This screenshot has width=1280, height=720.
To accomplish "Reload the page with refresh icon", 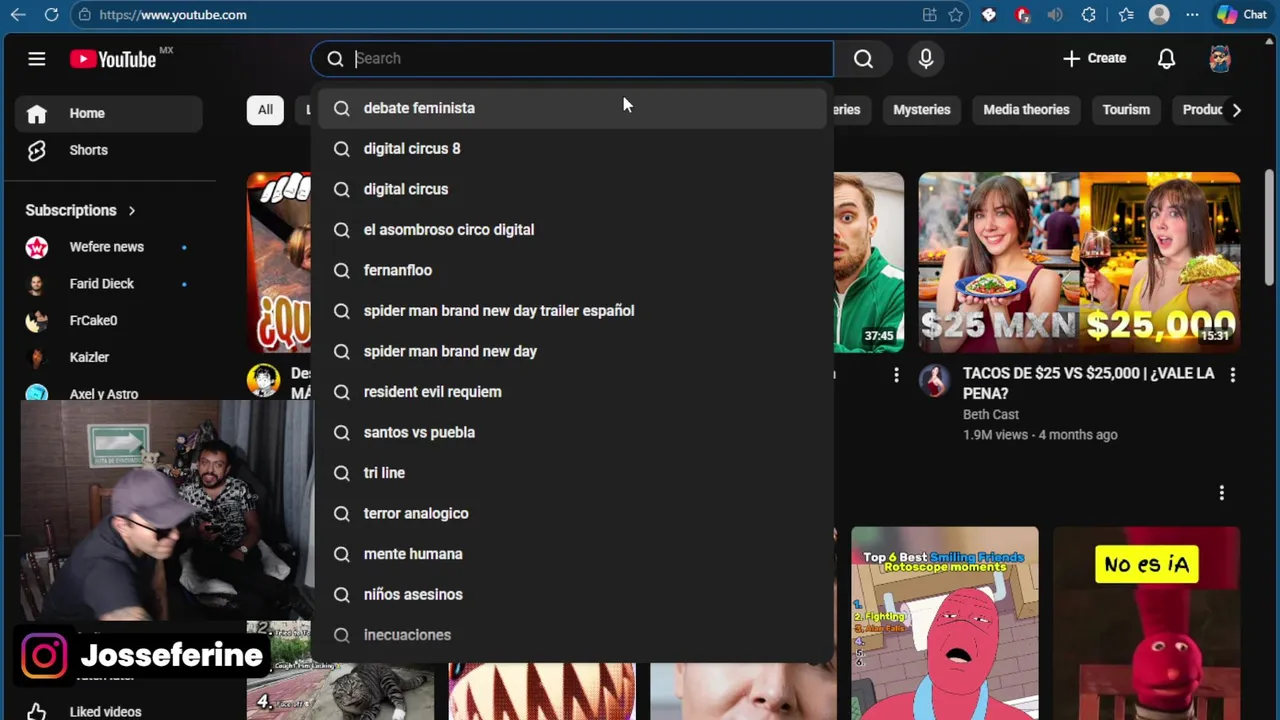I will coord(51,15).
